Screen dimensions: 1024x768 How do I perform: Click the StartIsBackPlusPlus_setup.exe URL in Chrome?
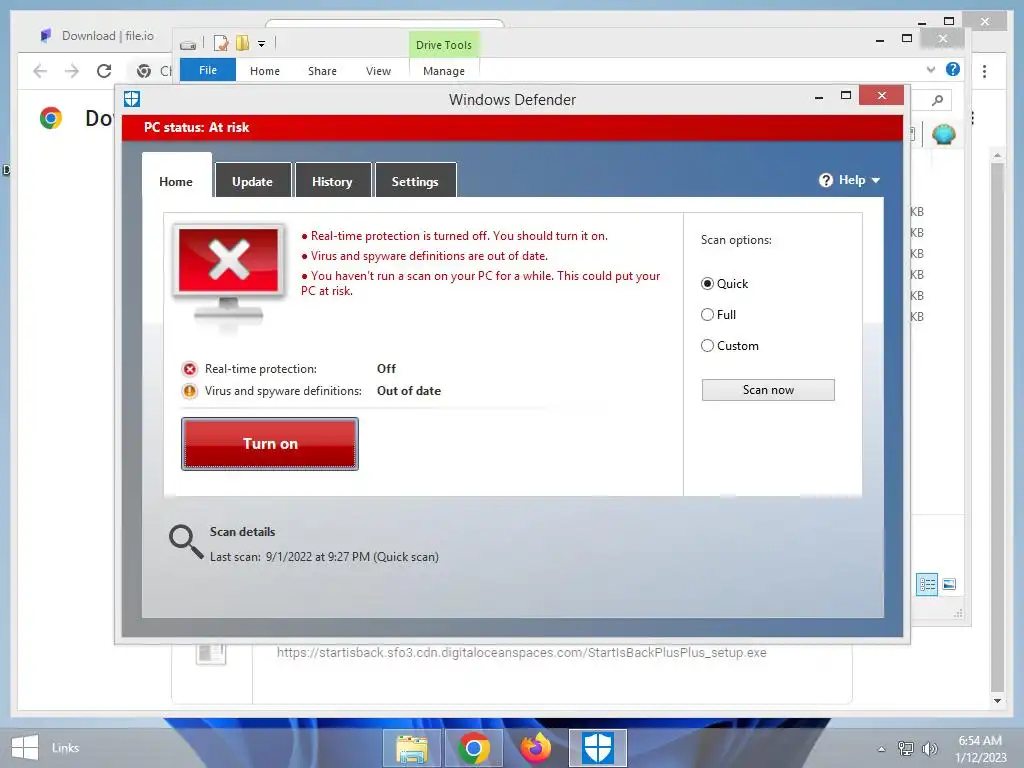click(521, 652)
